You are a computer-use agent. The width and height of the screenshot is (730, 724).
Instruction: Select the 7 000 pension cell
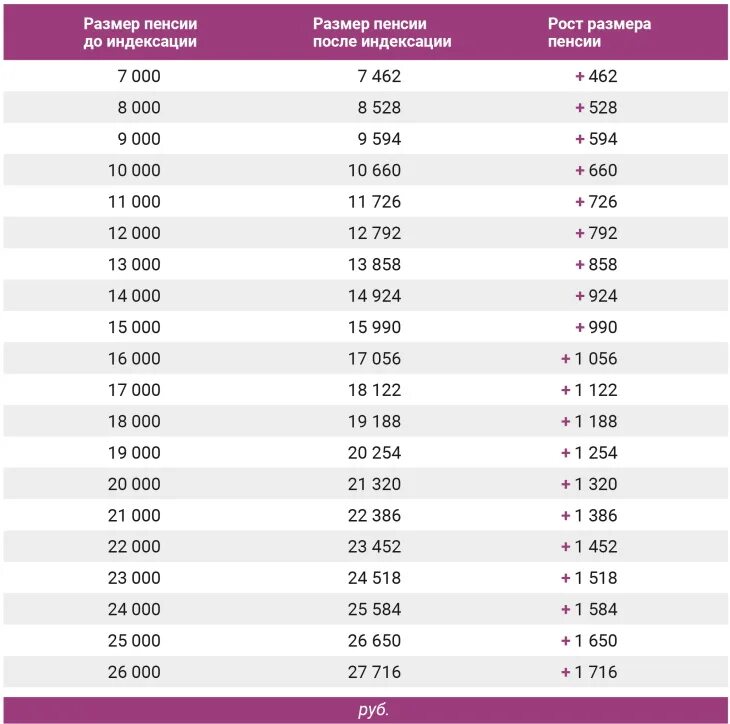pyautogui.click(x=138, y=76)
